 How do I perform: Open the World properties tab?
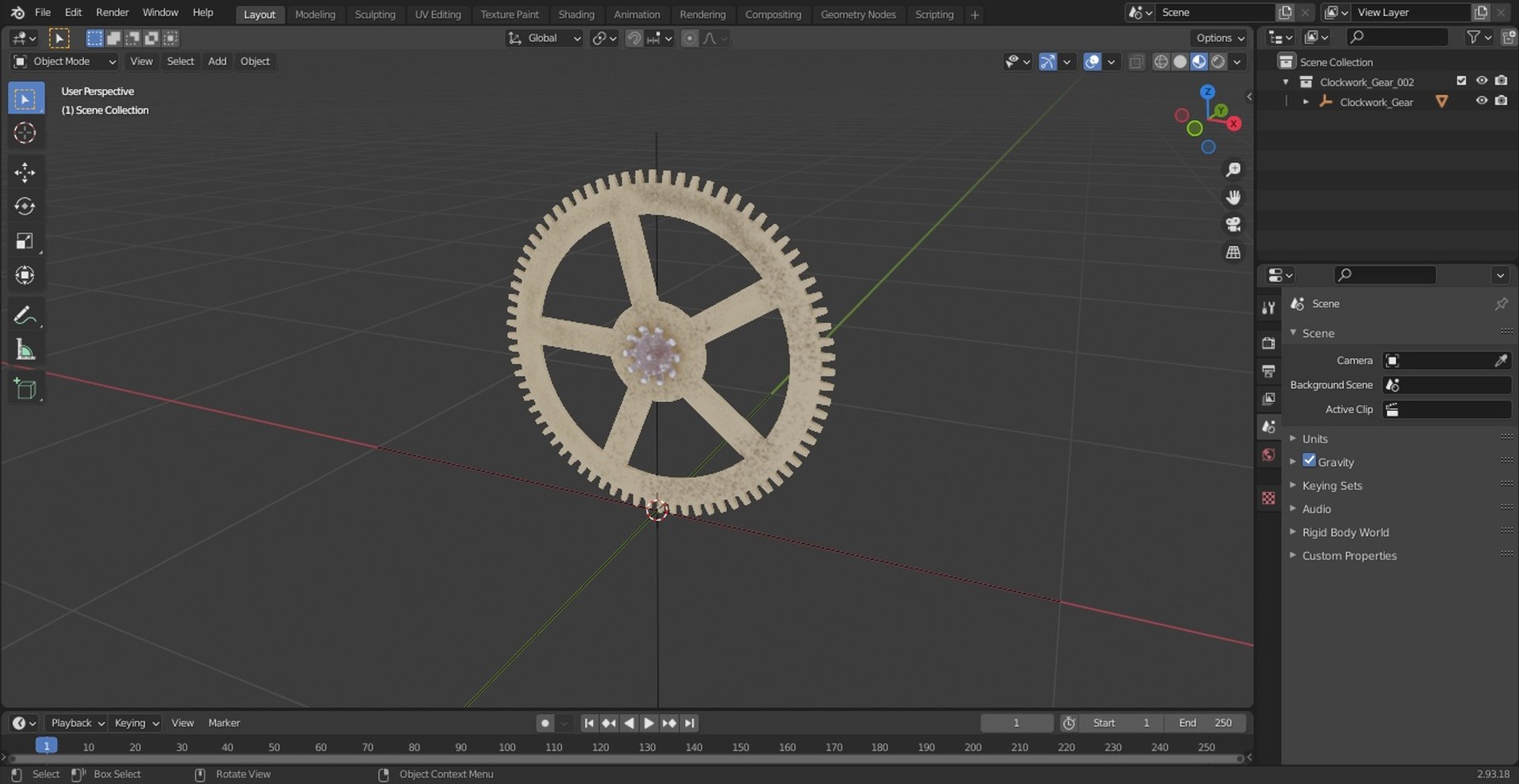click(x=1269, y=455)
